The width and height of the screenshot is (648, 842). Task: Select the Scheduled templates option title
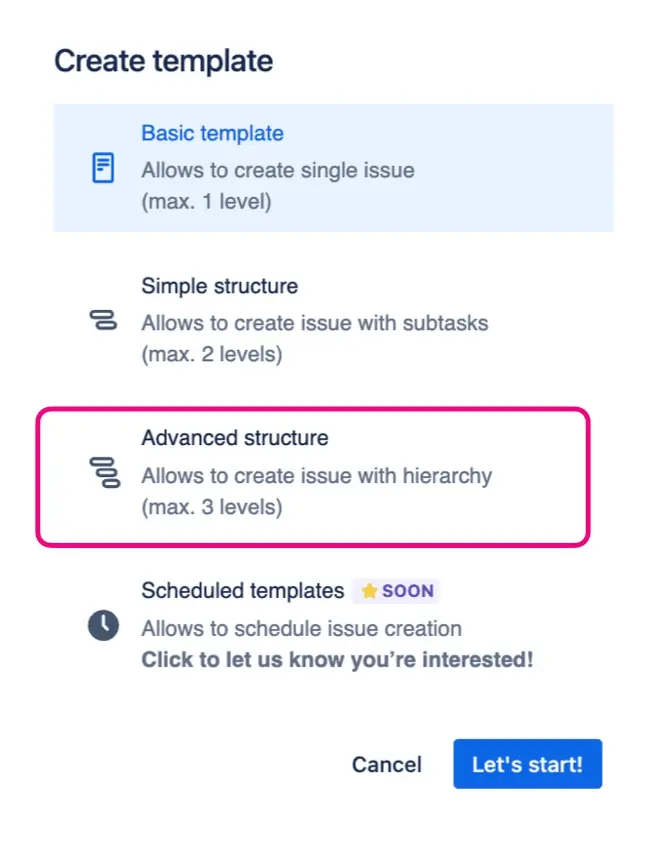pyautogui.click(x=242, y=591)
